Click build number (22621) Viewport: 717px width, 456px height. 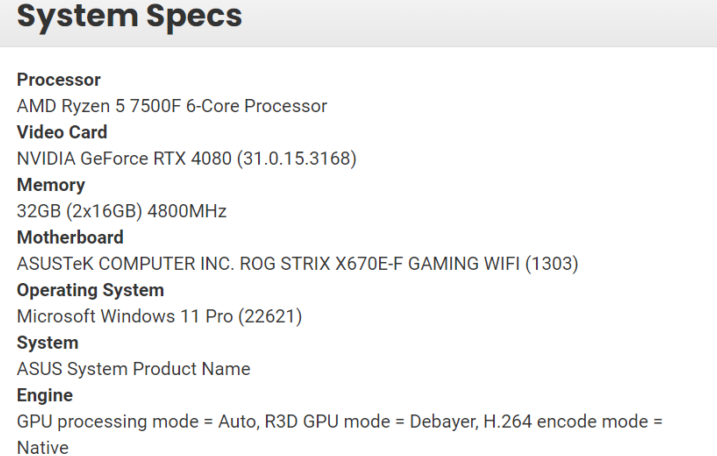pos(270,317)
